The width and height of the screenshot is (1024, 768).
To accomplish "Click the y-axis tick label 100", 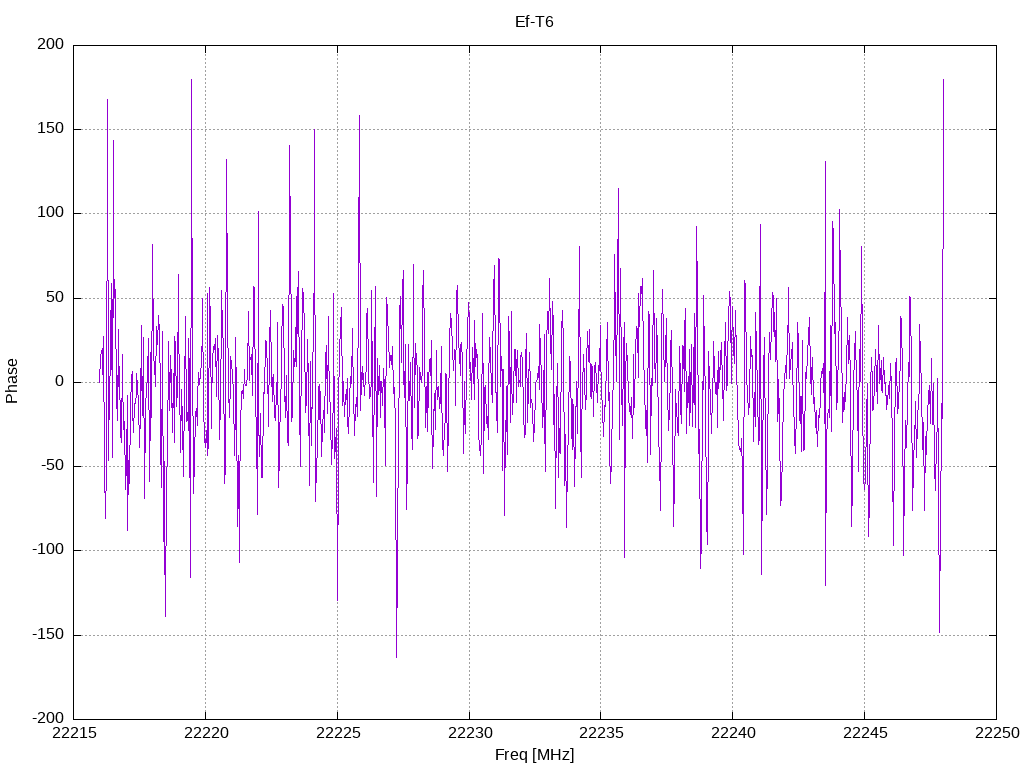I will 51,213.
